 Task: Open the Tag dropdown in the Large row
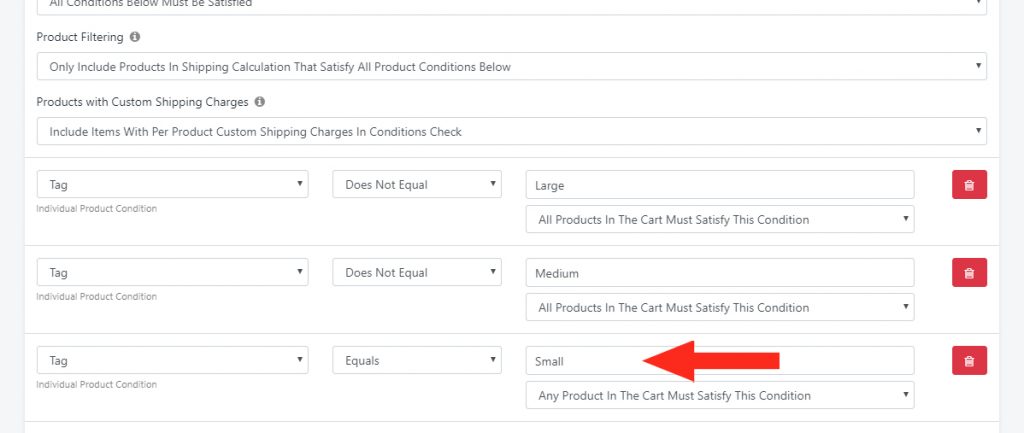pos(172,184)
